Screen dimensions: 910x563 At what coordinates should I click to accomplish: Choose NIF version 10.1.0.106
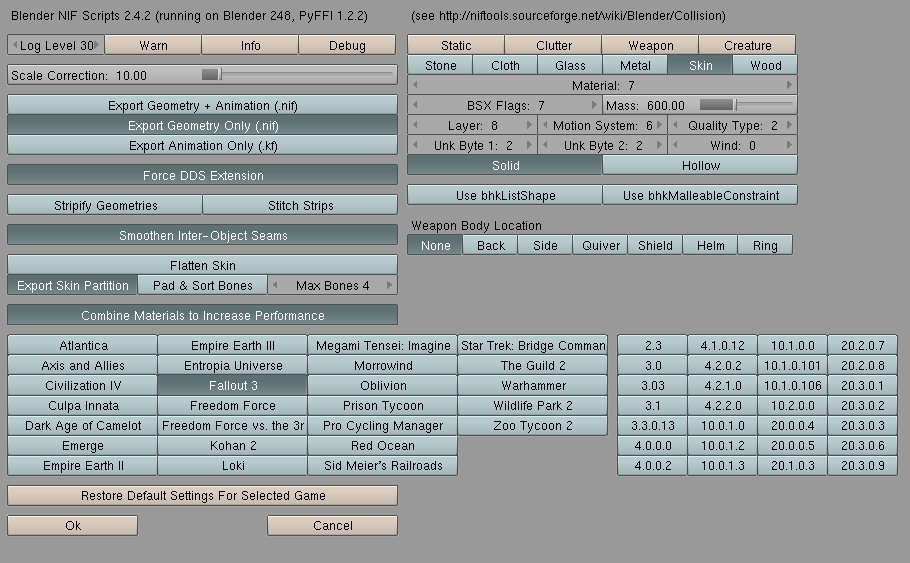[x=792, y=385]
